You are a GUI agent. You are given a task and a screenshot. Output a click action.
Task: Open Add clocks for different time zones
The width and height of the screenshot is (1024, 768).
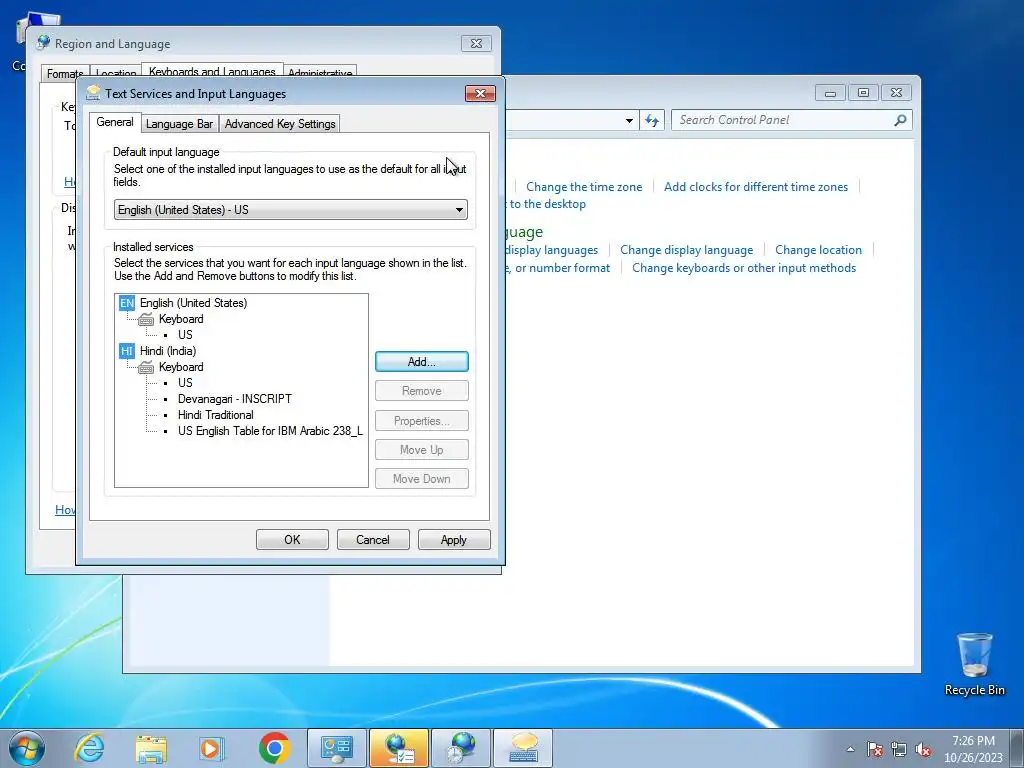[756, 187]
